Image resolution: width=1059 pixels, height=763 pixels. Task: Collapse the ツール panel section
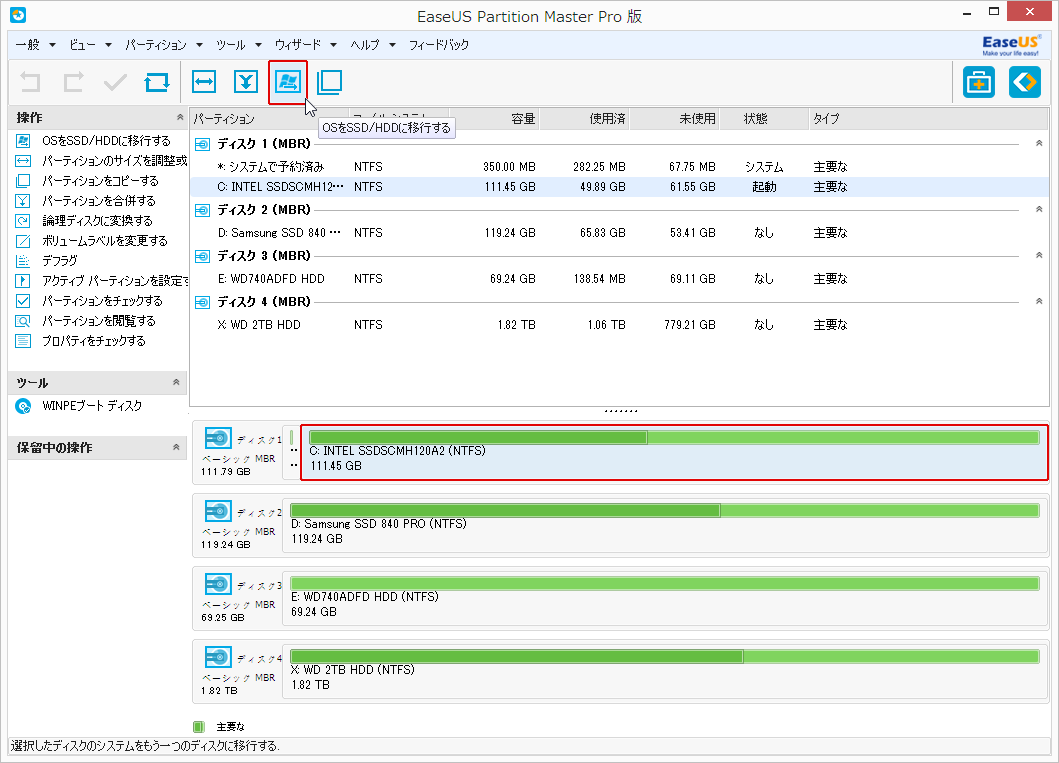(176, 382)
